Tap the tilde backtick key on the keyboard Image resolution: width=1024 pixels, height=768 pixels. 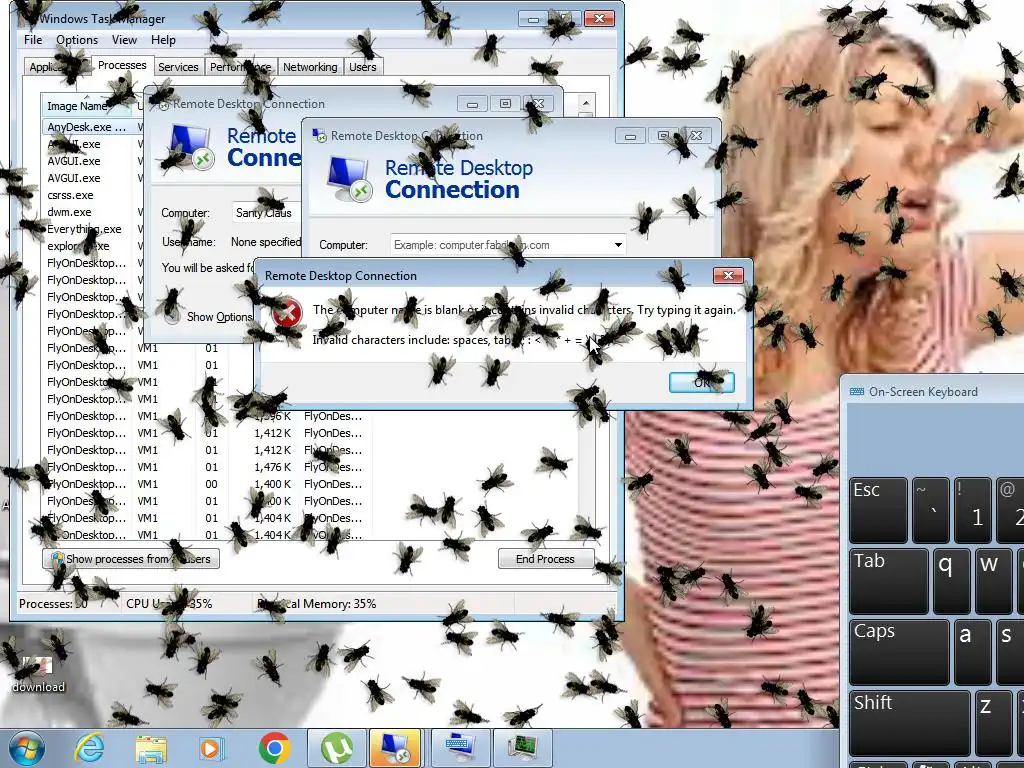(x=931, y=510)
